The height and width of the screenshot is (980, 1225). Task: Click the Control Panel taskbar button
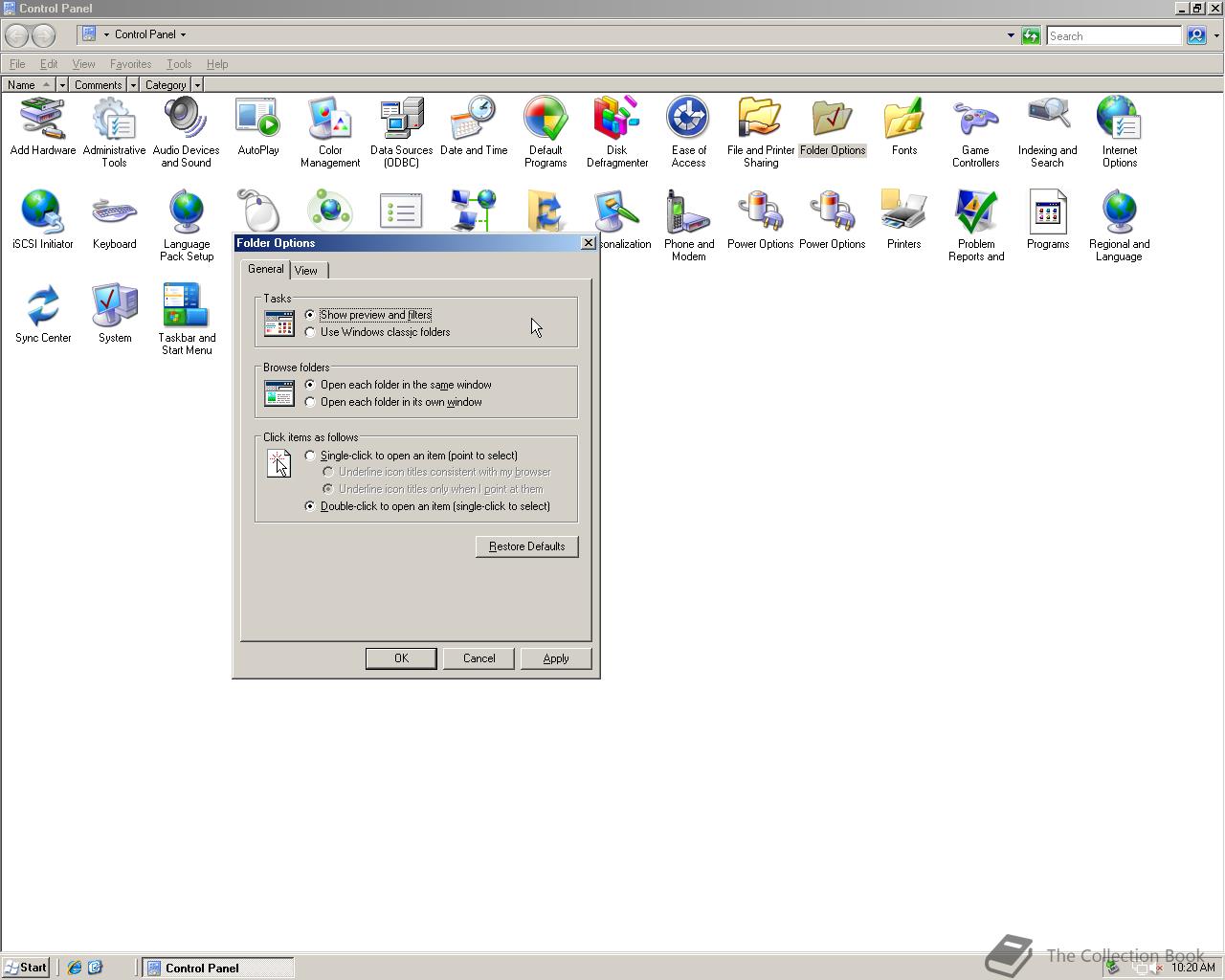point(218,968)
